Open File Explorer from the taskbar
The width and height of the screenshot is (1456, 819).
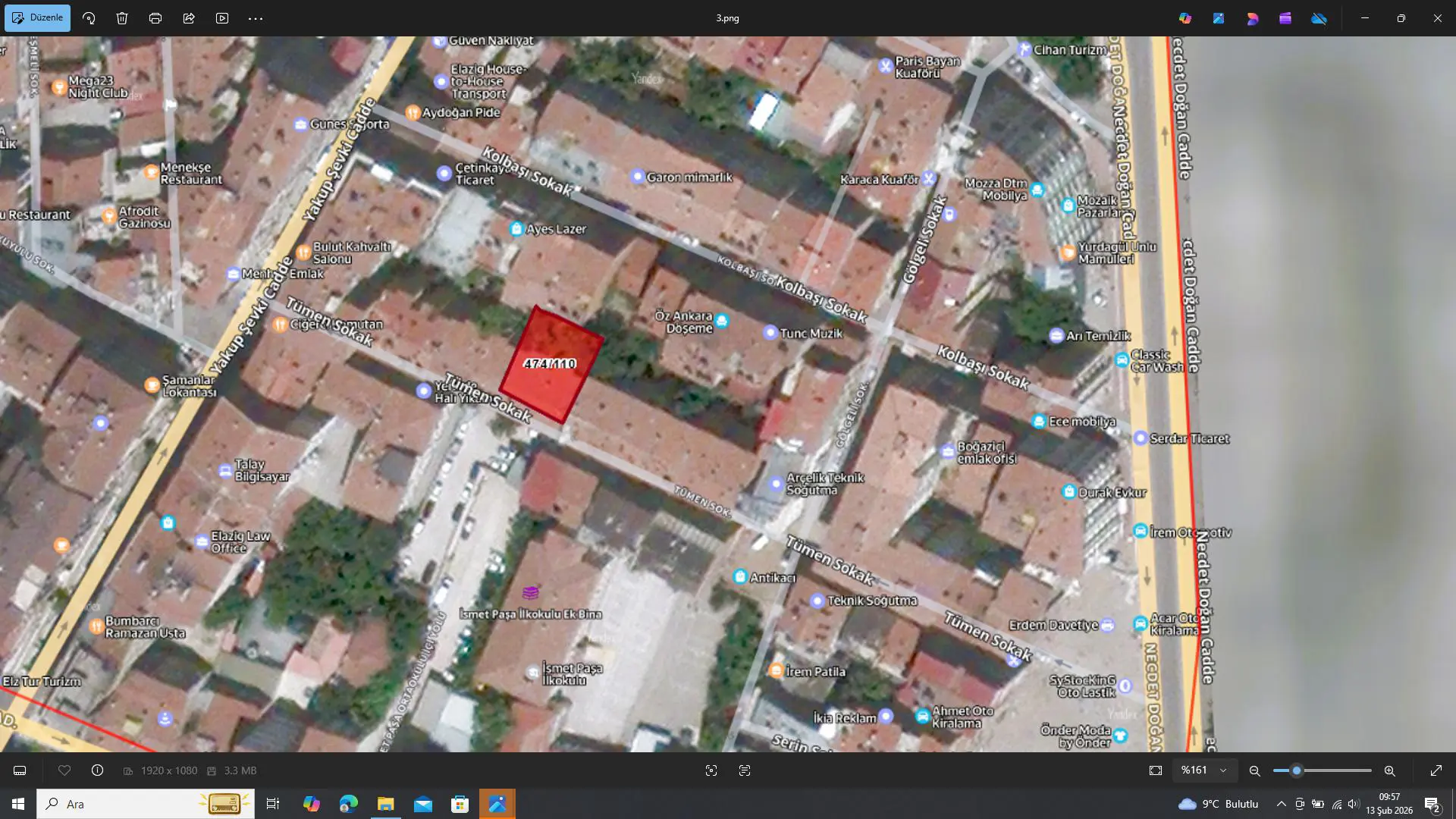click(x=385, y=804)
